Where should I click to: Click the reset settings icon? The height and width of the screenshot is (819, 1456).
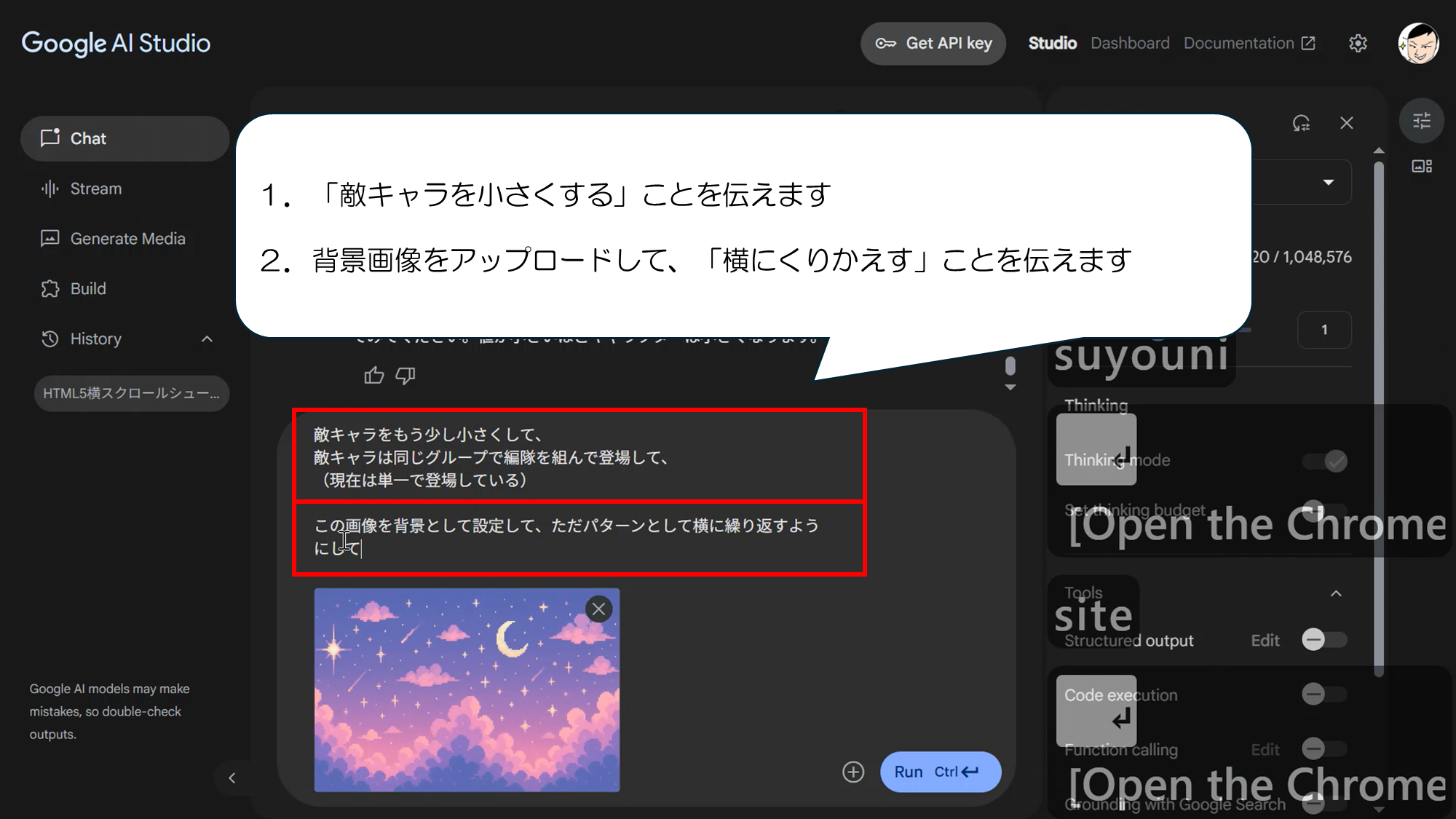(x=1301, y=123)
